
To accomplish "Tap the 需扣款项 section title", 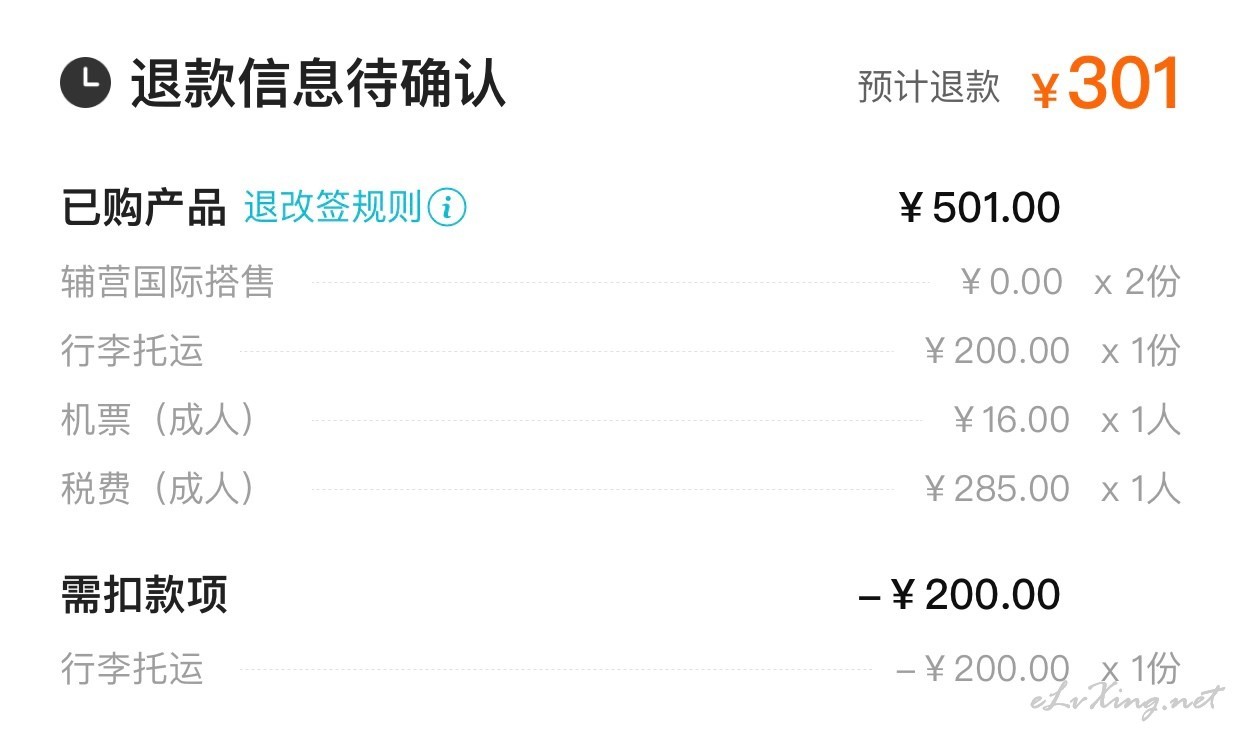I will (144, 595).
